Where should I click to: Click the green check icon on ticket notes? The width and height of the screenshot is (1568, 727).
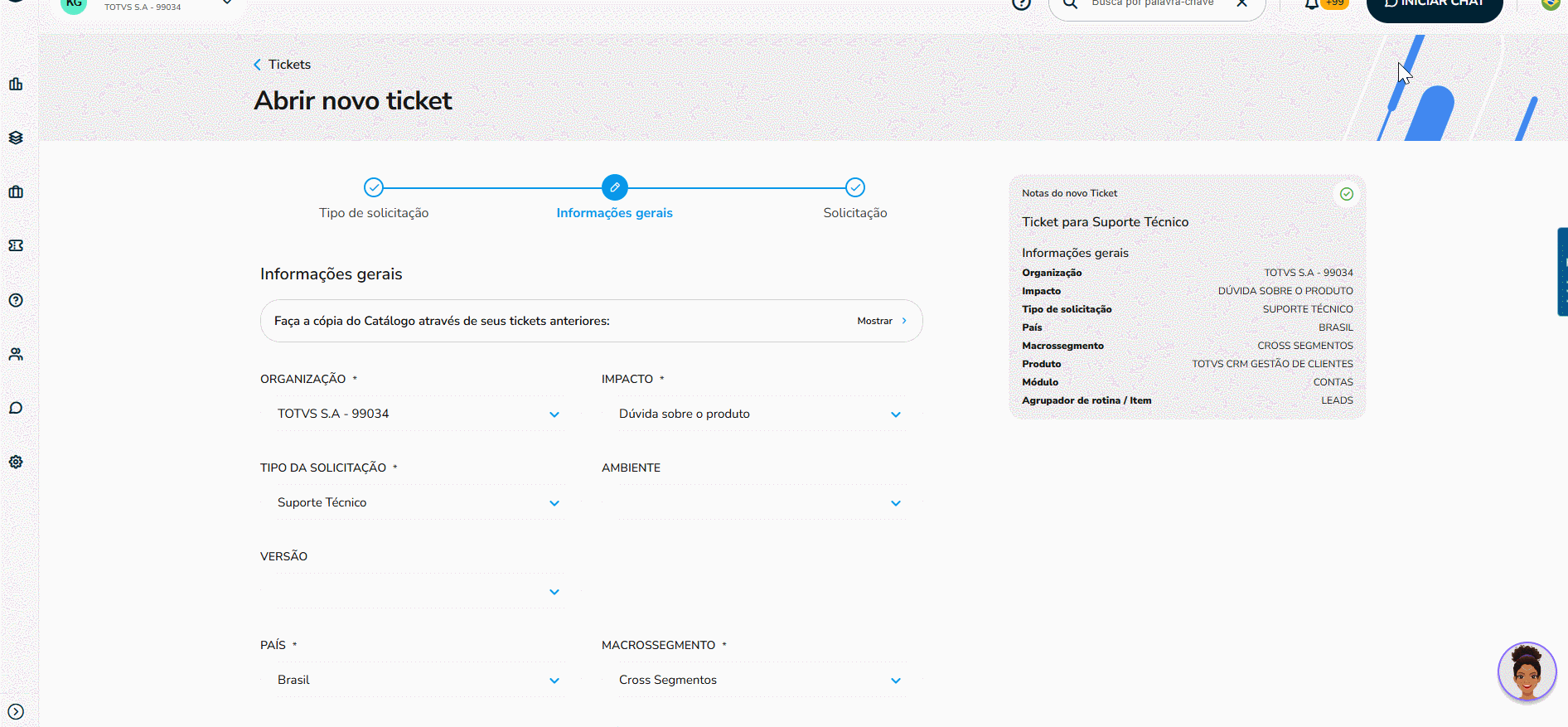coord(1347,194)
